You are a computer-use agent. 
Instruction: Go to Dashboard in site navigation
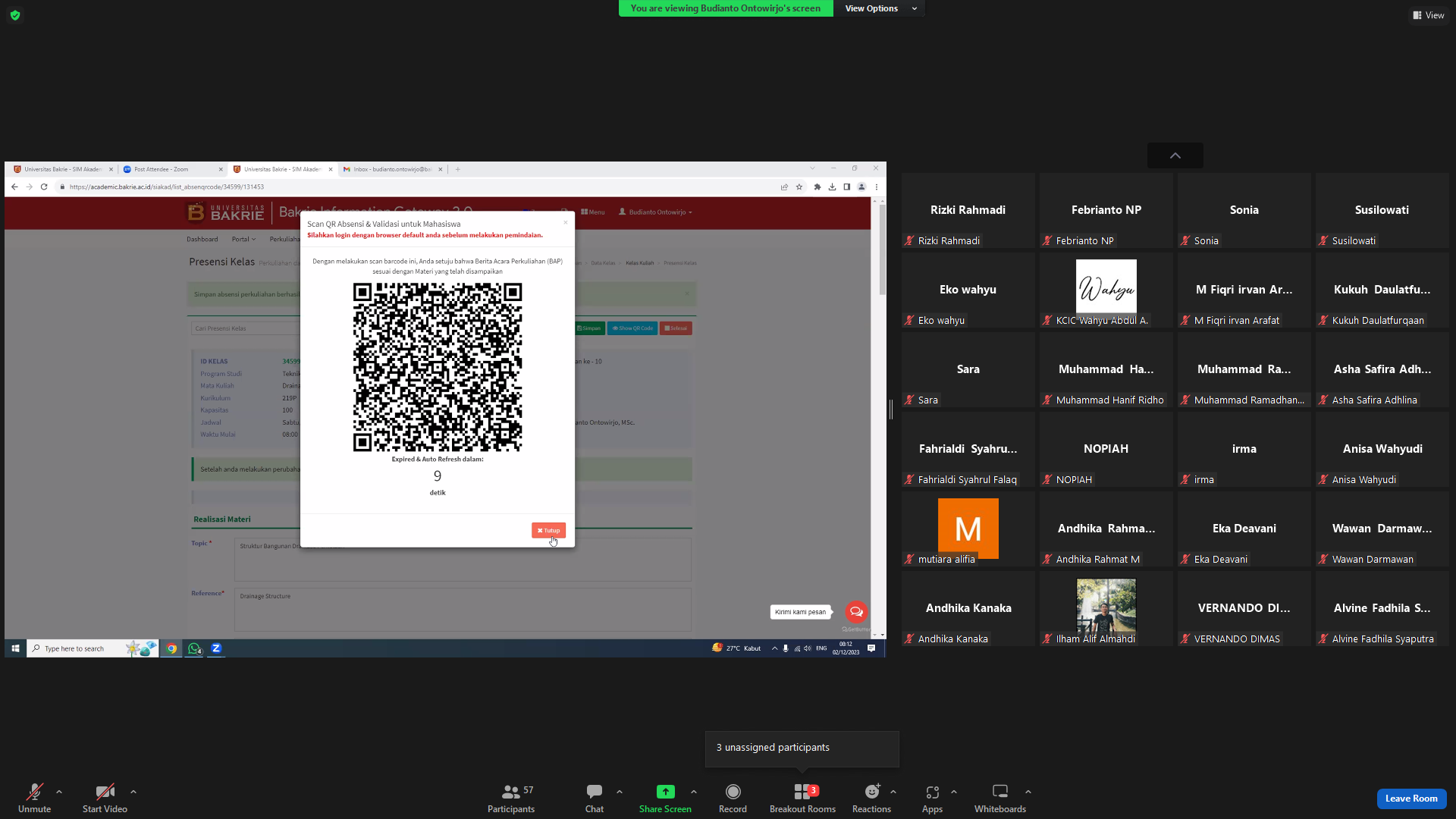click(x=202, y=240)
